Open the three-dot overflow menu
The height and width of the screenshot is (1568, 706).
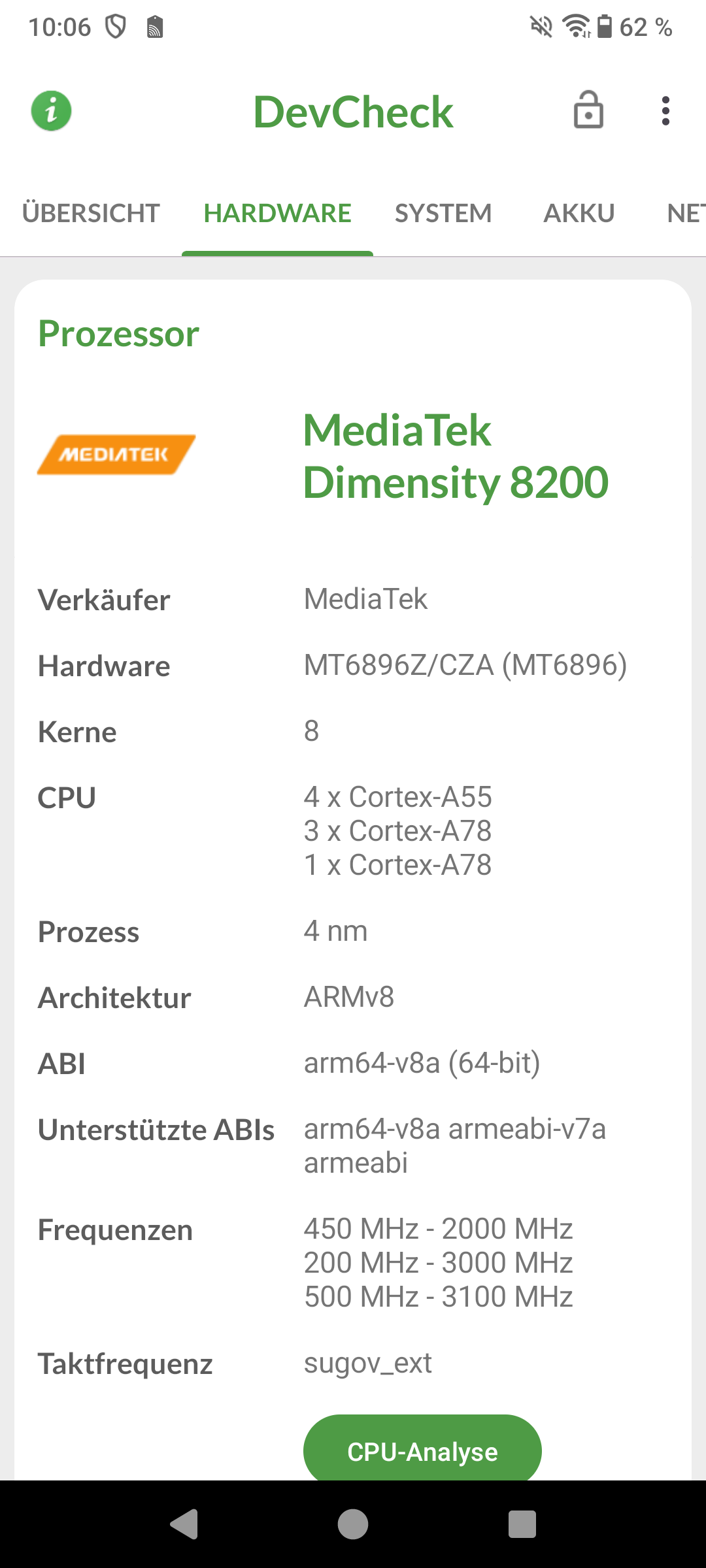click(665, 111)
